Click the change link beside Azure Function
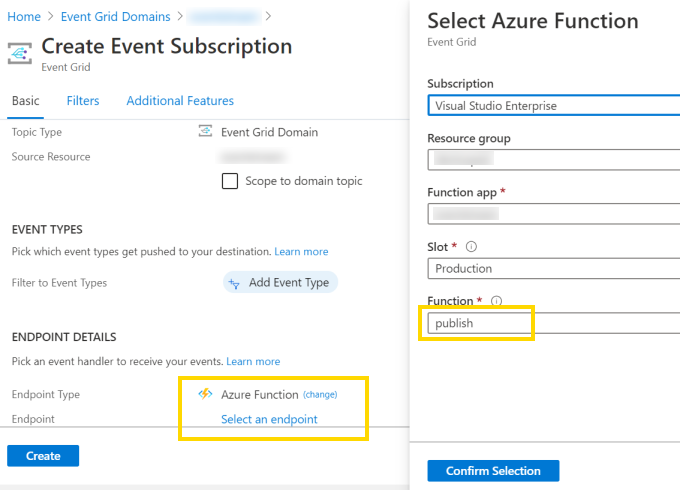The image size is (680, 490). click(320, 395)
